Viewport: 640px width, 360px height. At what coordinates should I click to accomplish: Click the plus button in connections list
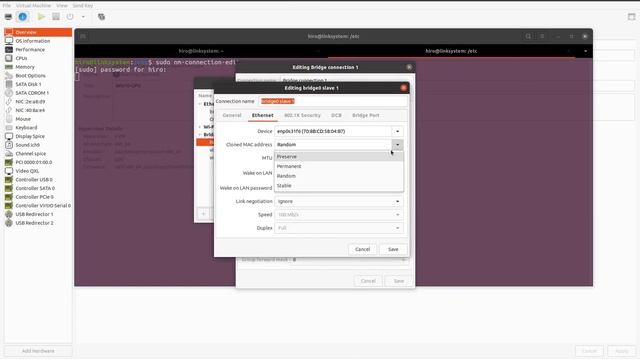[203, 213]
